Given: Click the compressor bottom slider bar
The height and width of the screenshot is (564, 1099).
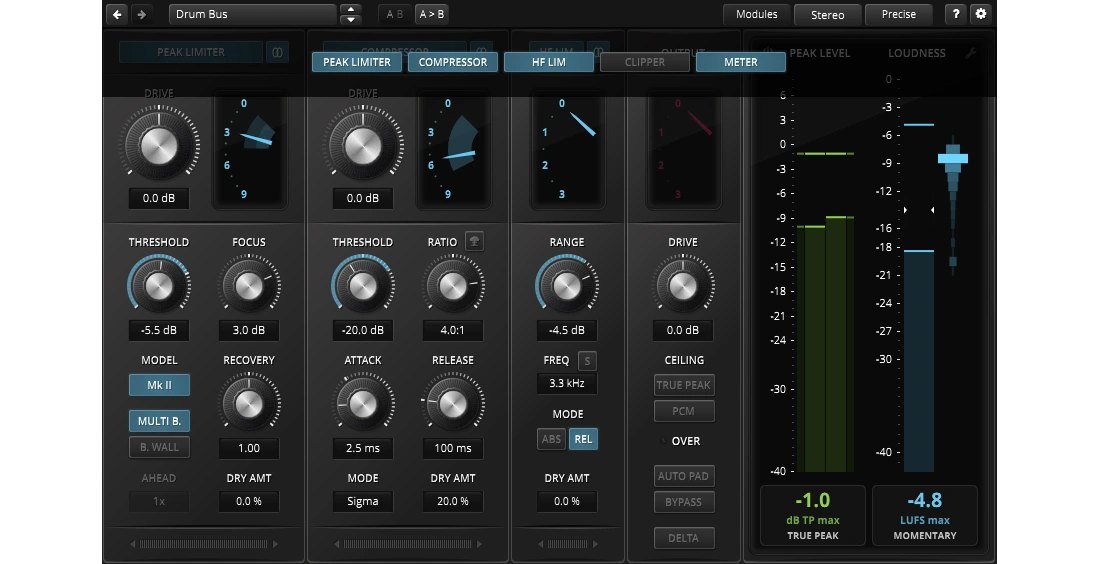Looking at the screenshot, I should (x=408, y=544).
